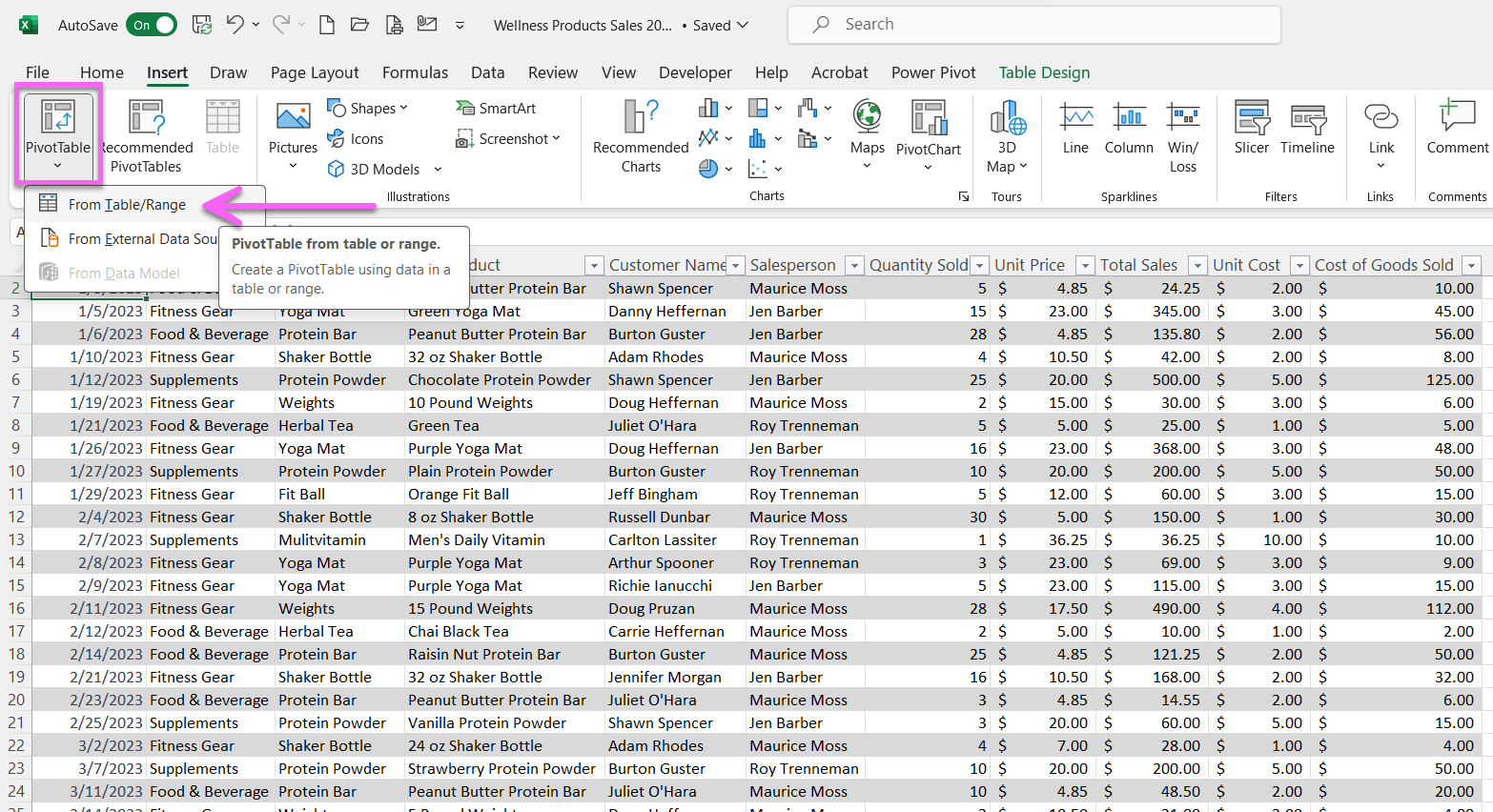Open the Shapes dropdown
The height and width of the screenshot is (812, 1493).
[370, 108]
